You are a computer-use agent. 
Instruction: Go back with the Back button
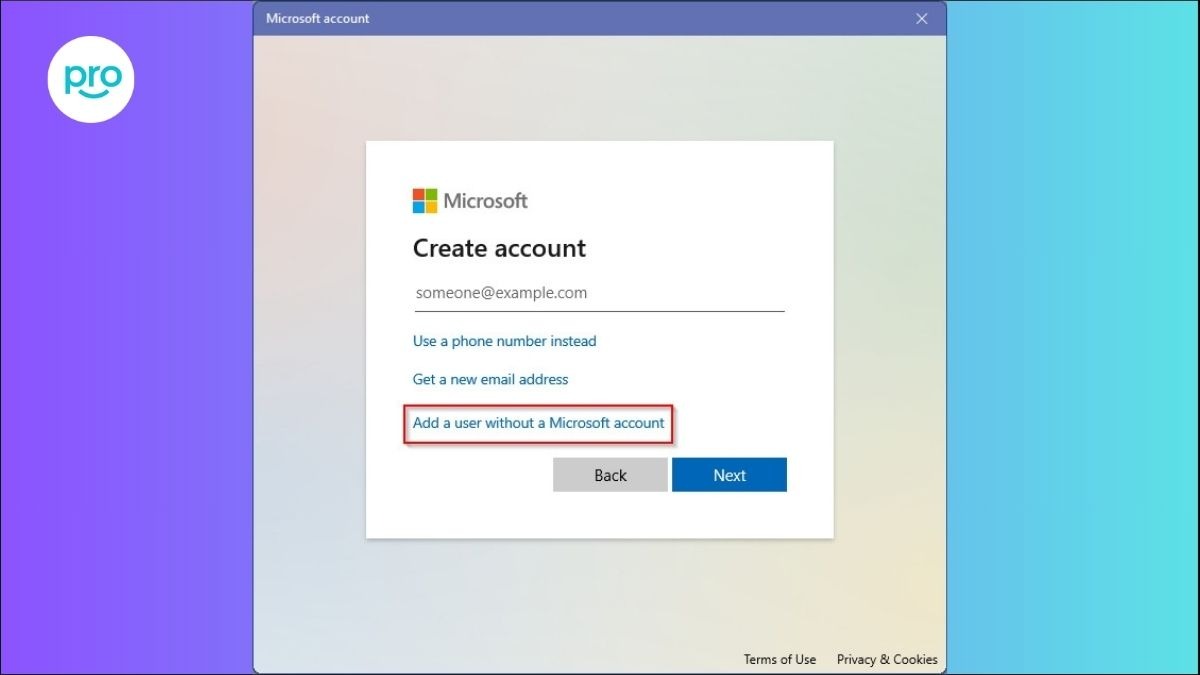click(x=610, y=475)
